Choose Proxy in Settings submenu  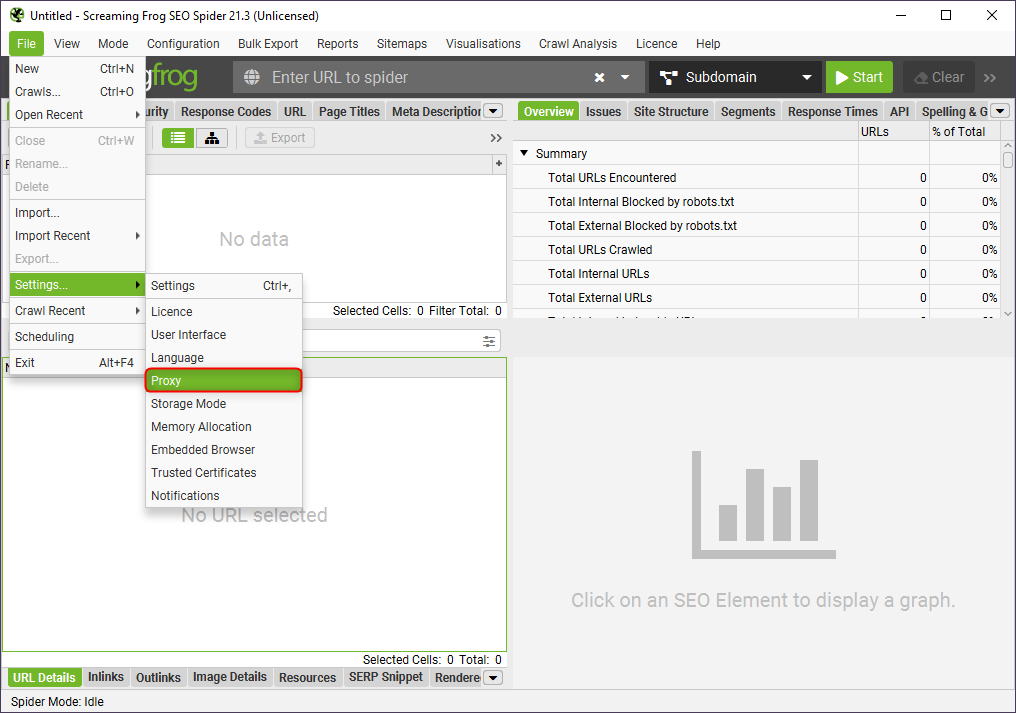224,380
